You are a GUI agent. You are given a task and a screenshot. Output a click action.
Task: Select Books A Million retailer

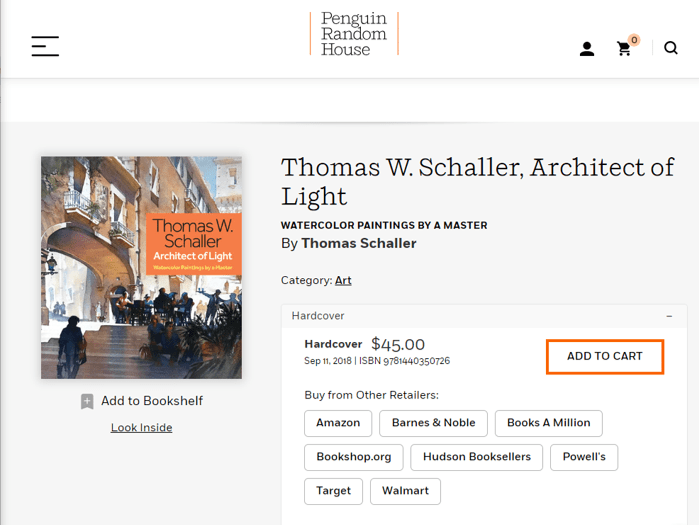pyautogui.click(x=548, y=423)
